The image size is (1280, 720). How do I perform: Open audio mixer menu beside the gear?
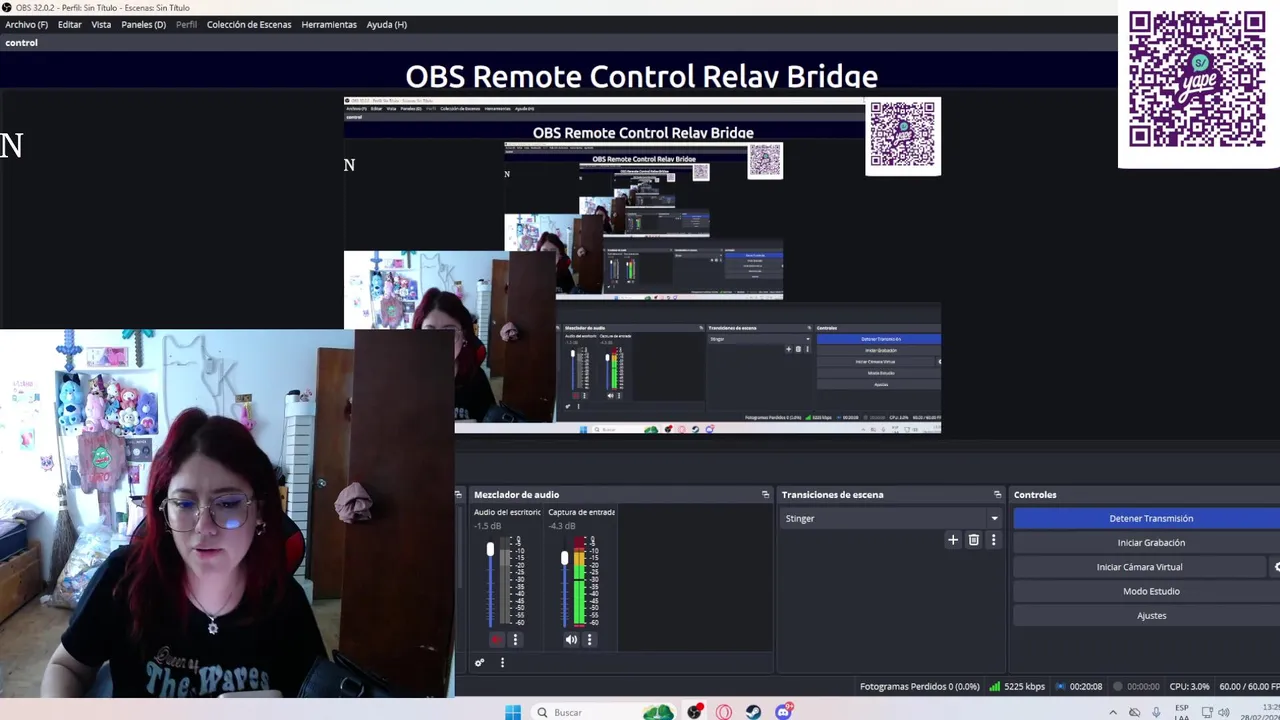pyautogui.click(x=502, y=662)
